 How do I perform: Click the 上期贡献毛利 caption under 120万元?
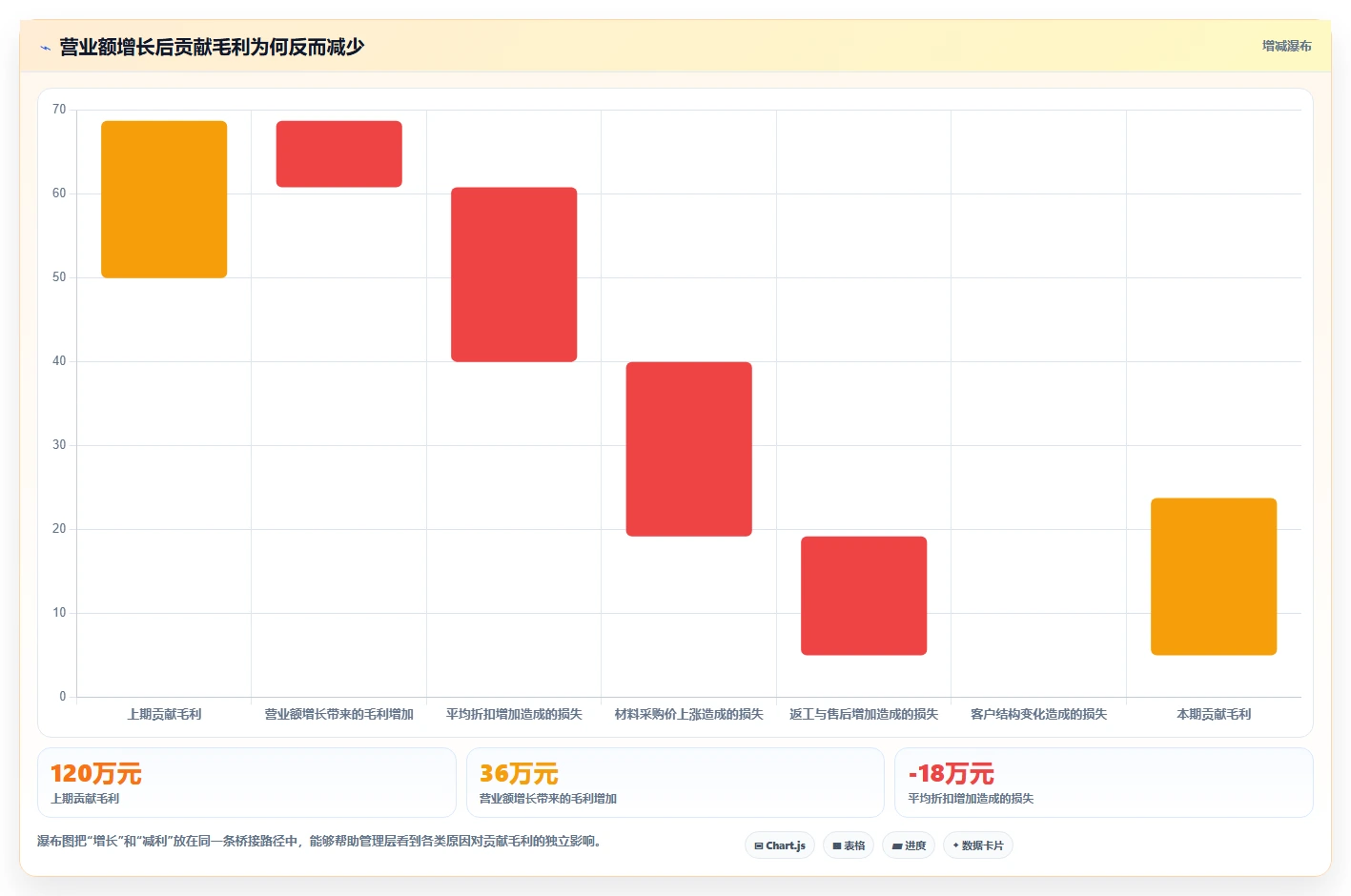click(85, 799)
